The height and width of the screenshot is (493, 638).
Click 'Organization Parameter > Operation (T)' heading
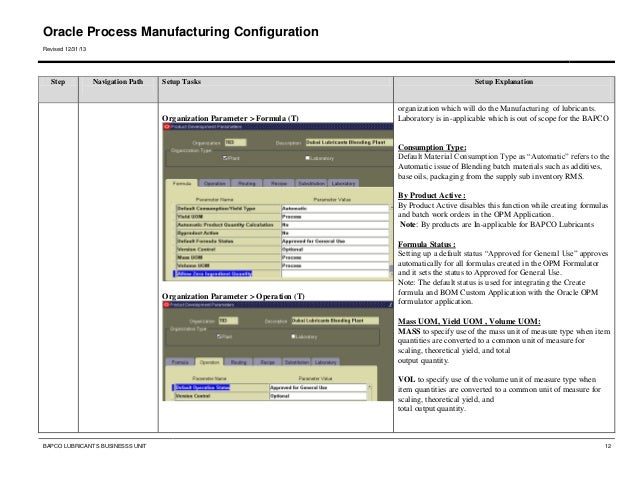pos(233,296)
